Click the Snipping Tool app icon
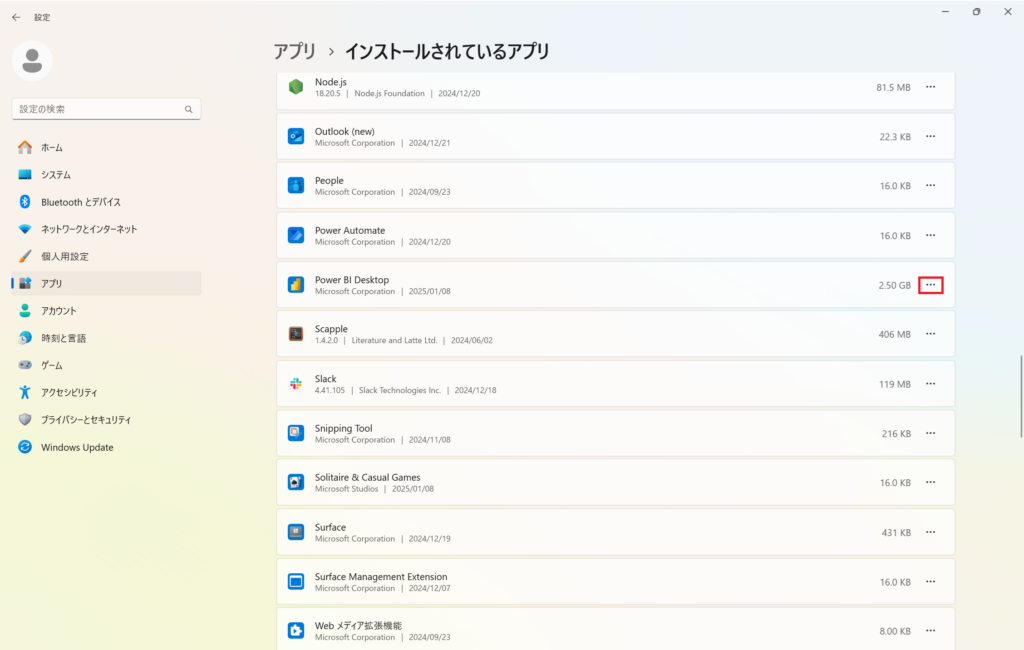Viewport: 1024px width, 650px height. click(296, 433)
